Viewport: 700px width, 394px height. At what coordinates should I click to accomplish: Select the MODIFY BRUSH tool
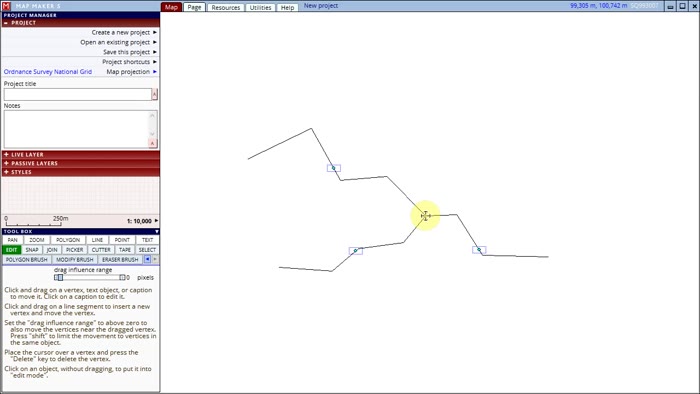click(x=75, y=260)
